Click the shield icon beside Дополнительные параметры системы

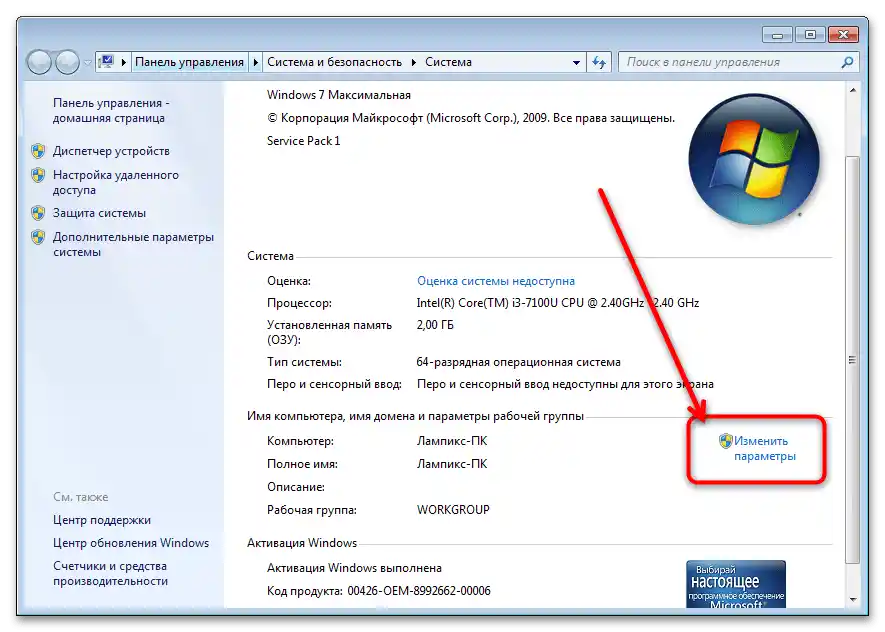point(38,237)
